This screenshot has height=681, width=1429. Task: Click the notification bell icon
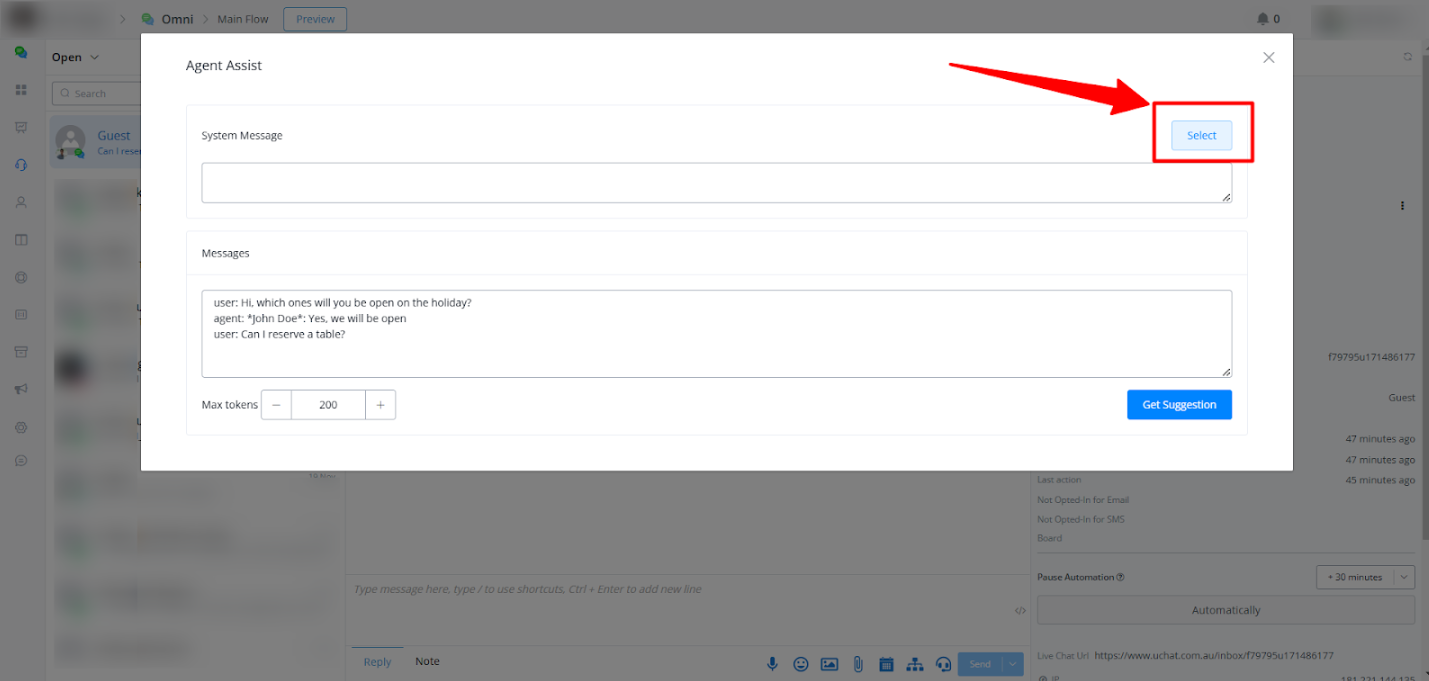(1263, 19)
